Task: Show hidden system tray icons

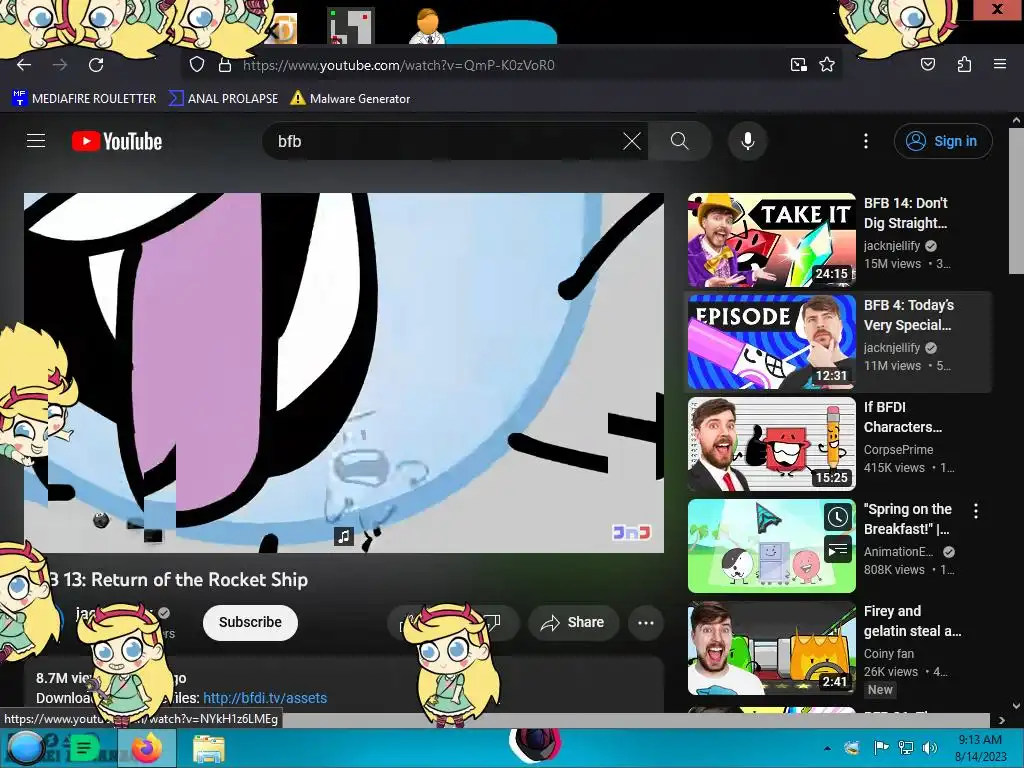Action: pos(827,748)
